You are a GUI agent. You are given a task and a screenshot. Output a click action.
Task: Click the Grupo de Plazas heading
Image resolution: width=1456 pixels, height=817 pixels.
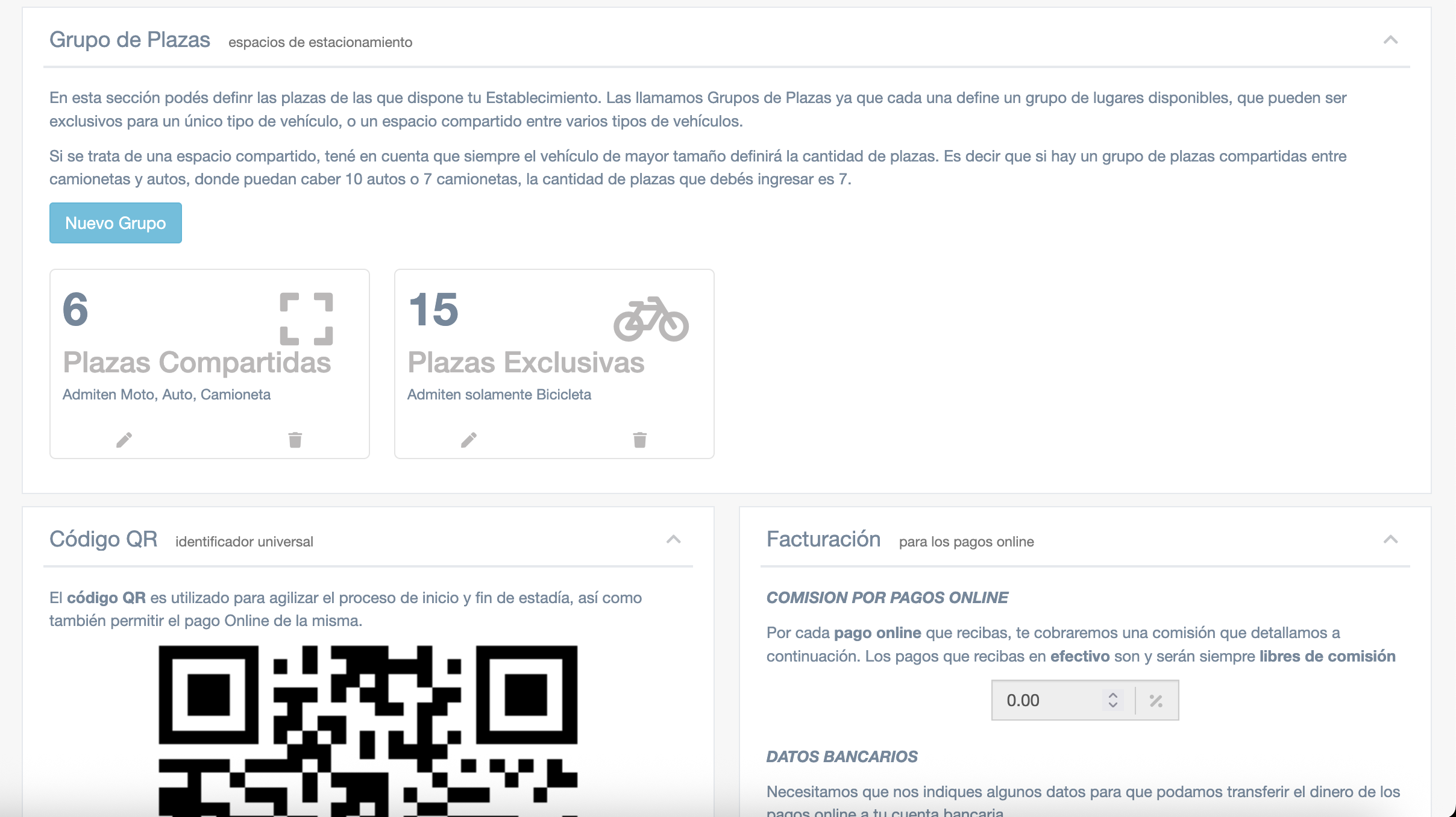coord(130,40)
